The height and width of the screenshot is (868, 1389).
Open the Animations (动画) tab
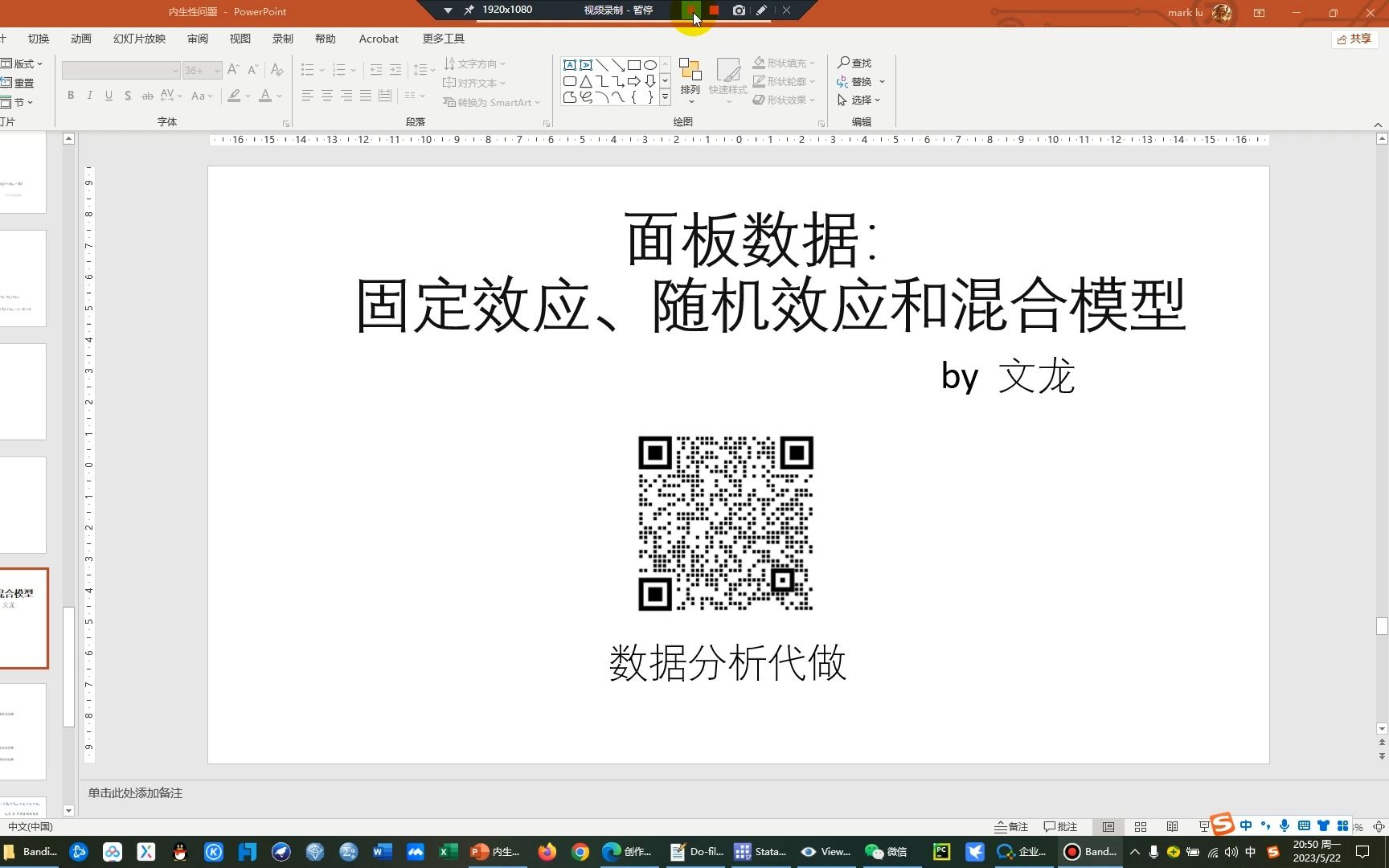(81, 39)
